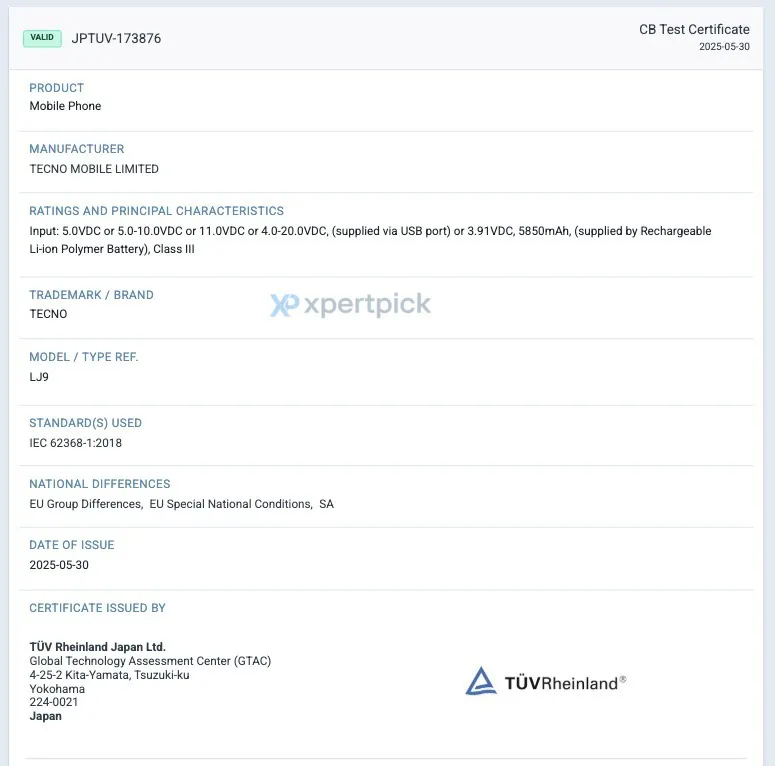The width and height of the screenshot is (775, 766).
Task: Click EU Special National Conditions text
Action: [x=231, y=504]
